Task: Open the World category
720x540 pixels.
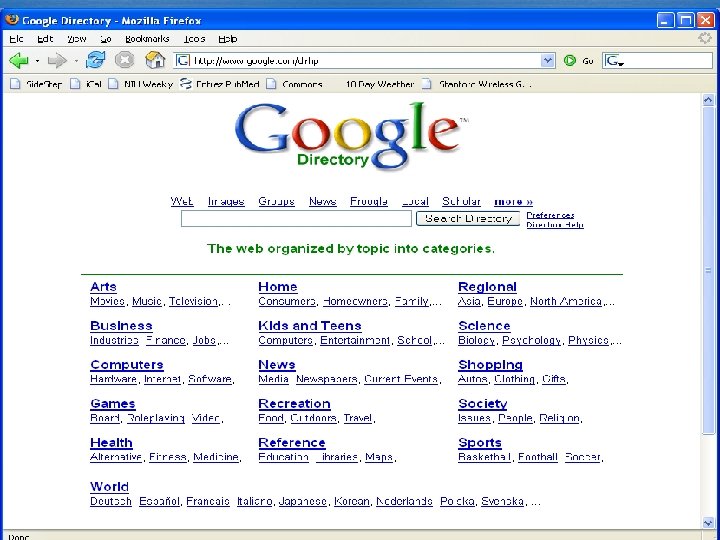Action: pos(109,487)
